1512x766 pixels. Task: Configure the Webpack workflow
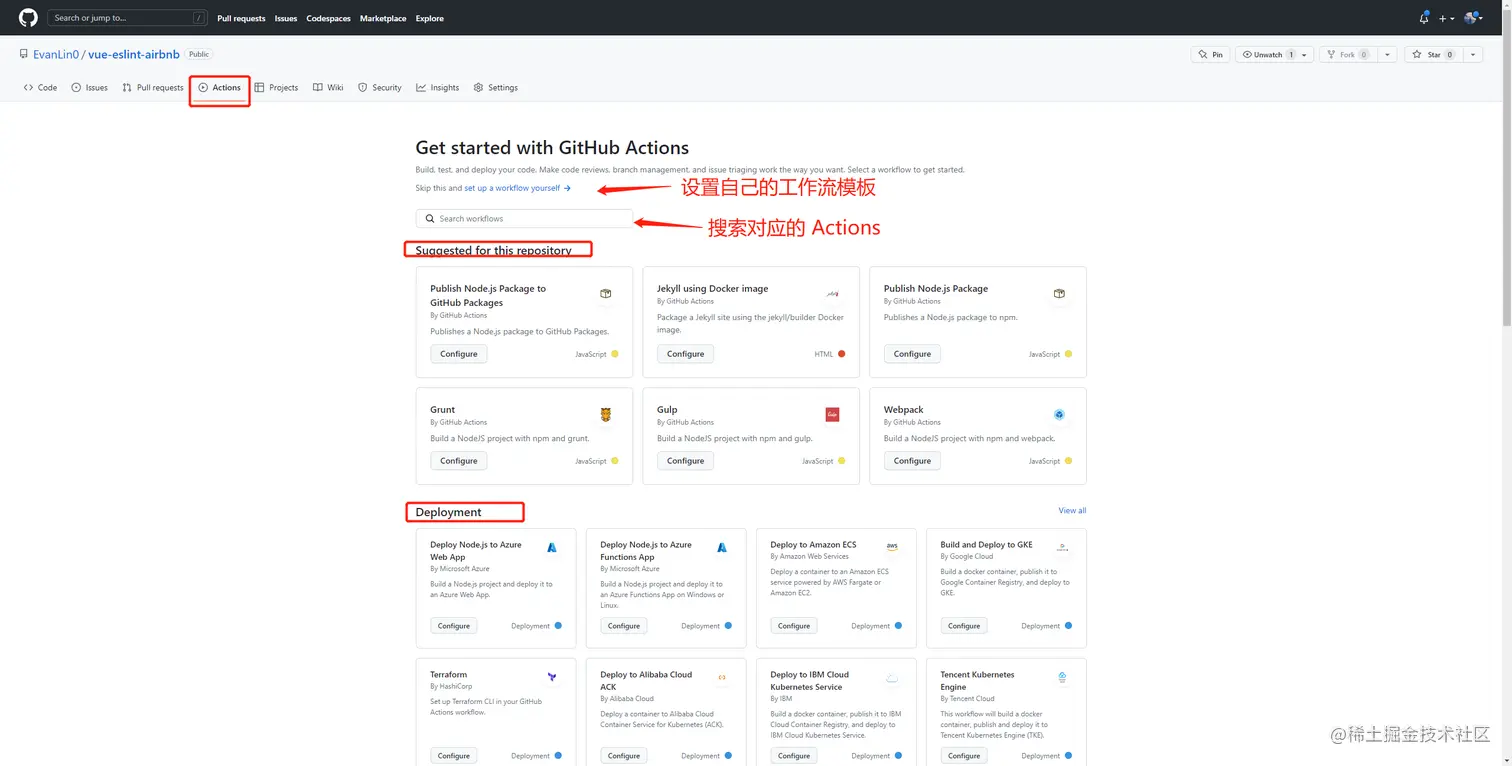[x=912, y=461]
